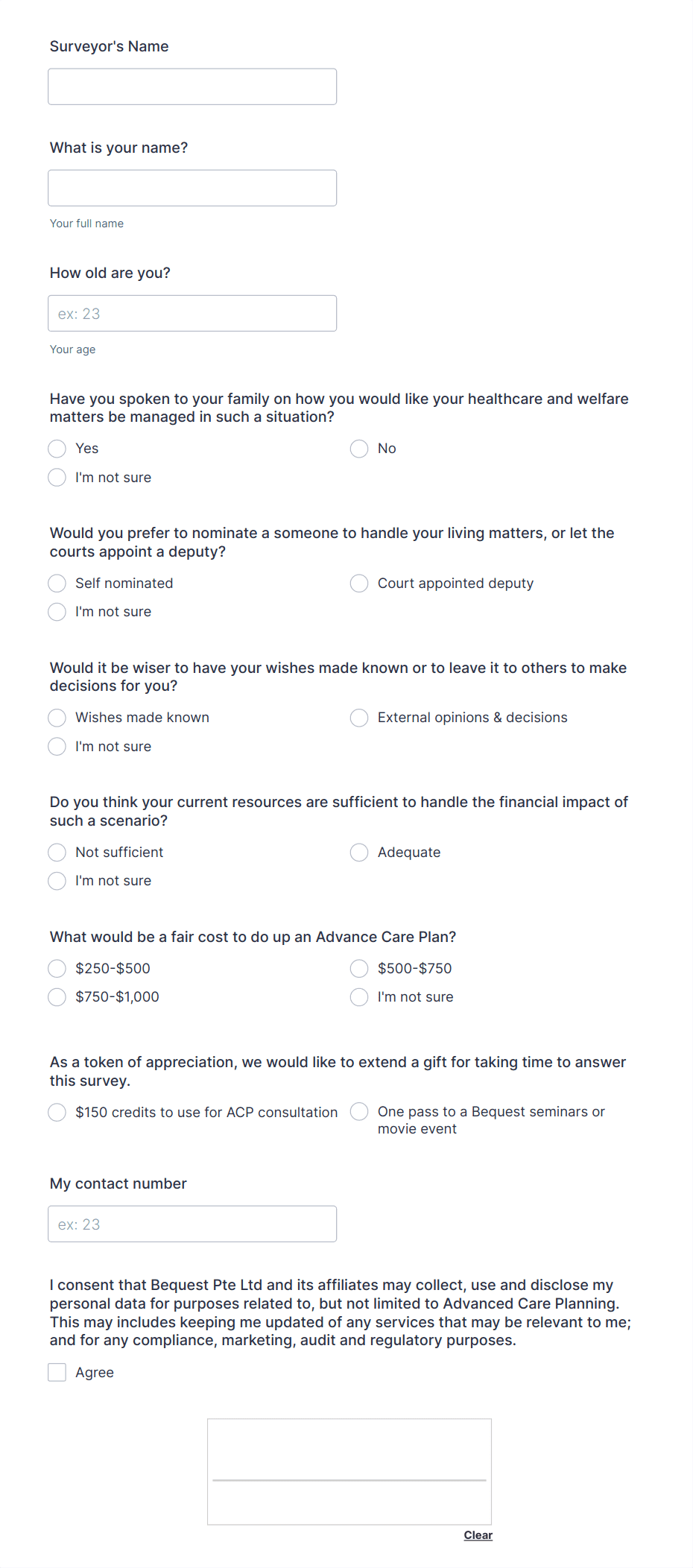Select $500-$750 as fair cost
Image resolution: width=693 pixels, height=1568 pixels.
tap(359, 968)
